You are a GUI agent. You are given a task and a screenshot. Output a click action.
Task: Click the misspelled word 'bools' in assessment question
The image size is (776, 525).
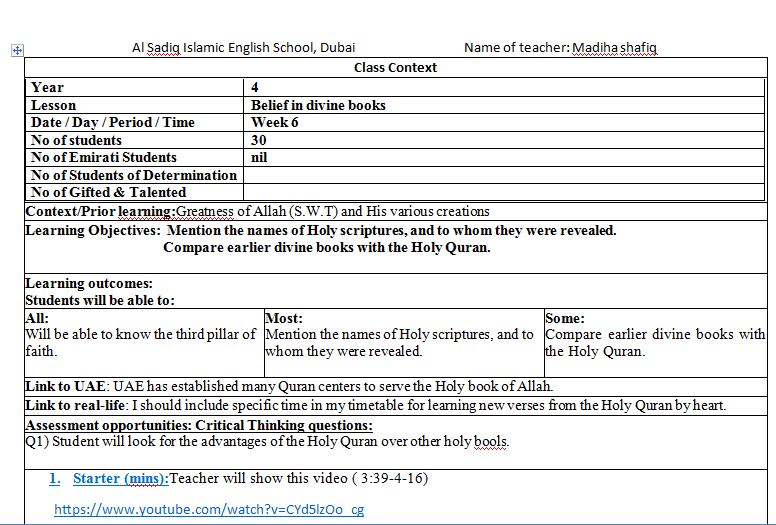489,441
